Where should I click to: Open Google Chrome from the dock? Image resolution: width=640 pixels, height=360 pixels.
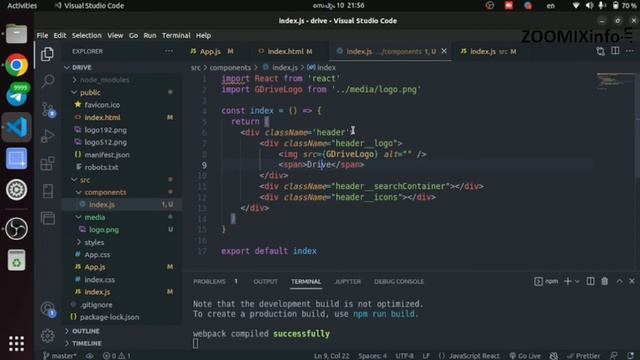16,65
